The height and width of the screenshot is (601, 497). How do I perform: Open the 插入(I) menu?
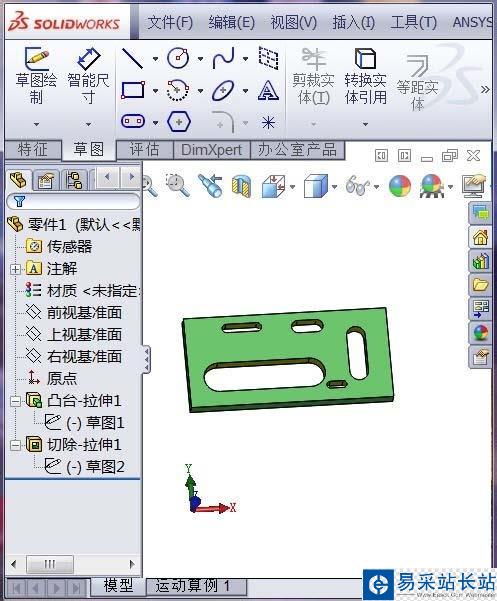click(x=354, y=22)
